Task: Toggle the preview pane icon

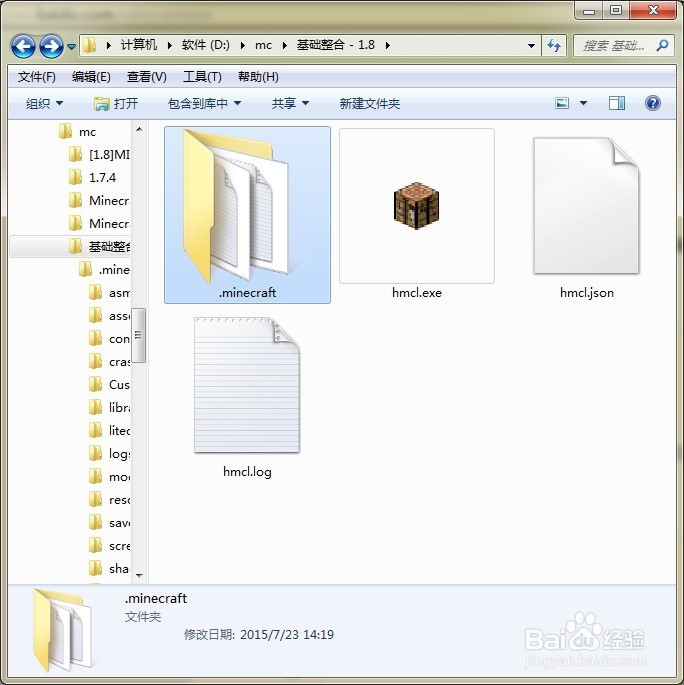Action: pyautogui.click(x=617, y=104)
